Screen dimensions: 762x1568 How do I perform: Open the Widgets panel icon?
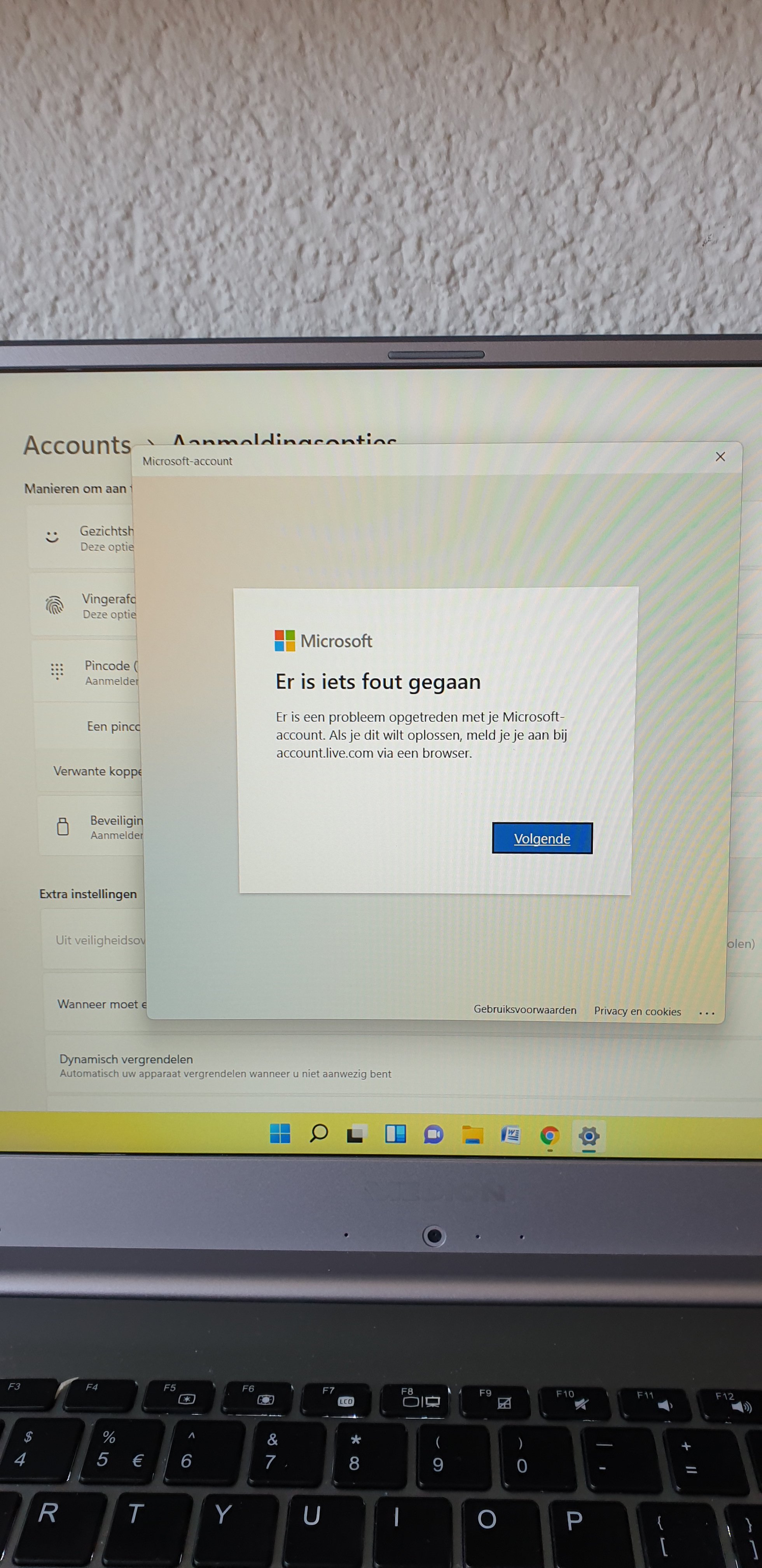395,1134
